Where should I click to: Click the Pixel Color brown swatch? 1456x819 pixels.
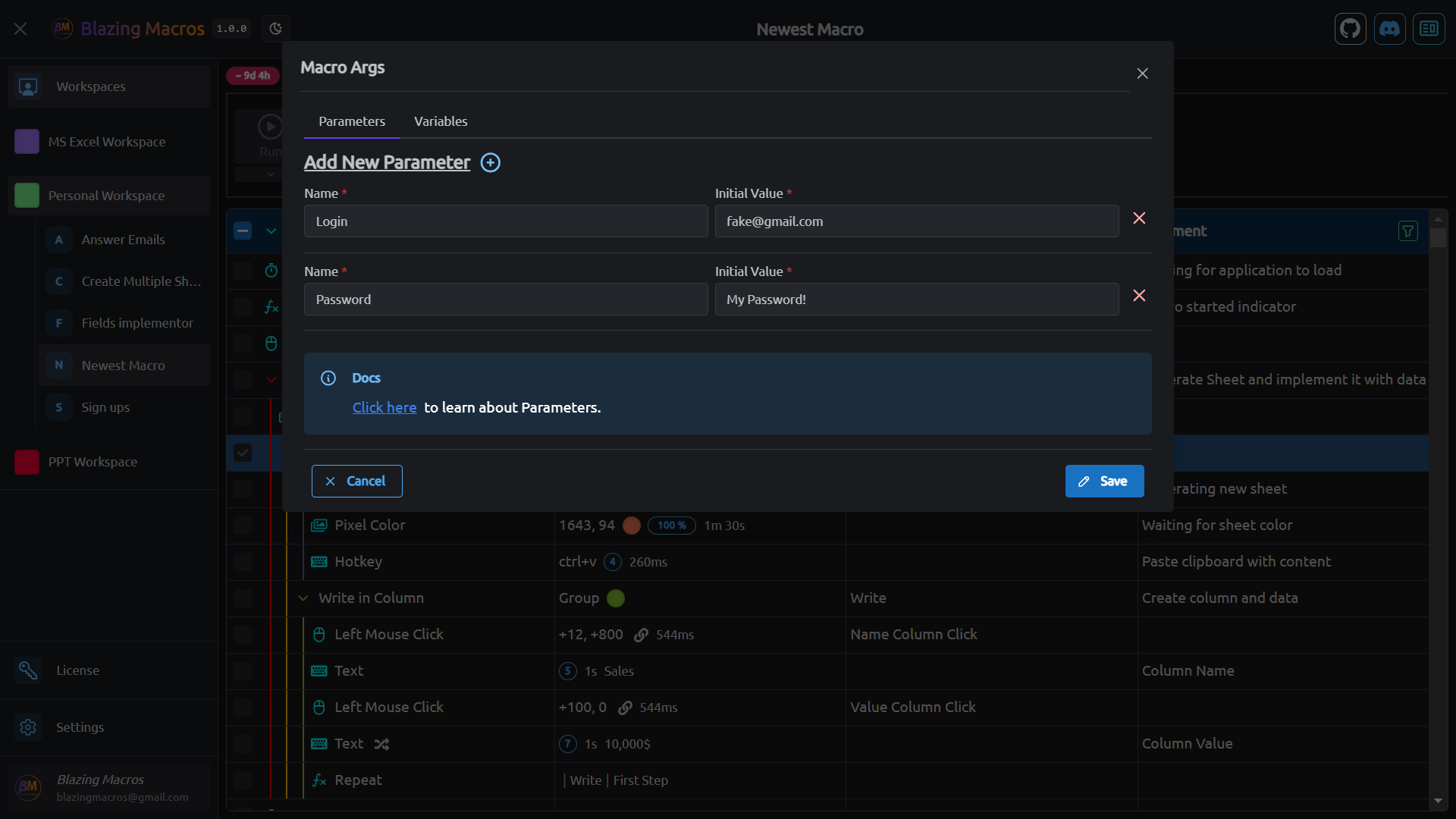tap(632, 526)
